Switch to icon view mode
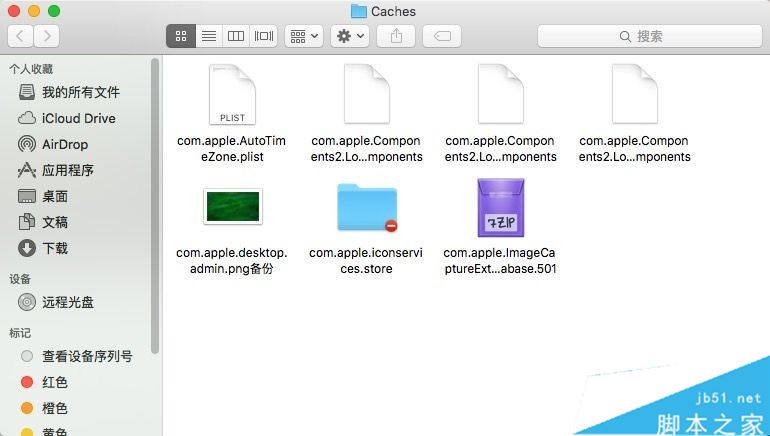This screenshot has height=436, width=770. click(x=181, y=36)
